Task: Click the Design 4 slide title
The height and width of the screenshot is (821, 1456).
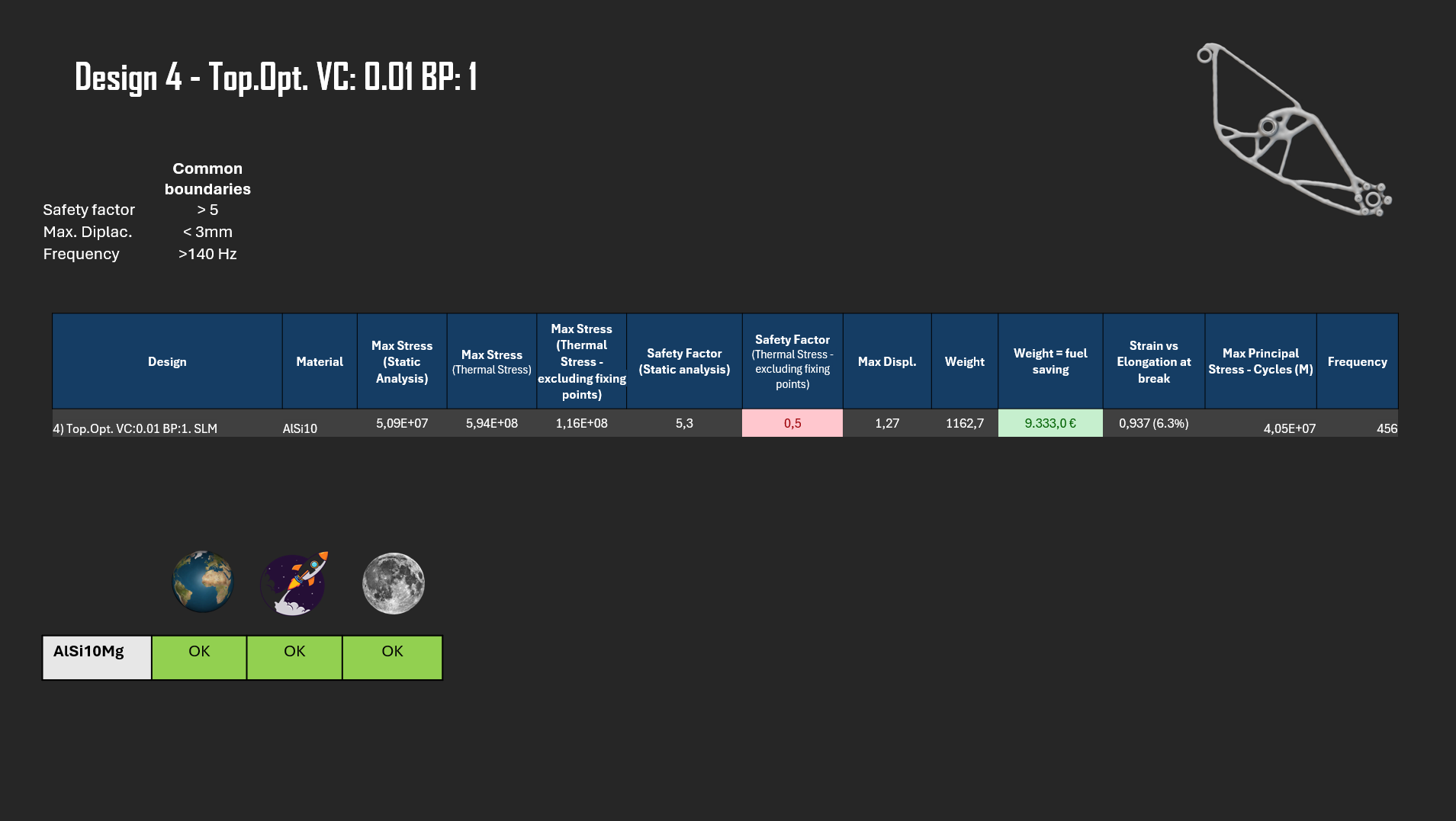Action: [x=275, y=77]
